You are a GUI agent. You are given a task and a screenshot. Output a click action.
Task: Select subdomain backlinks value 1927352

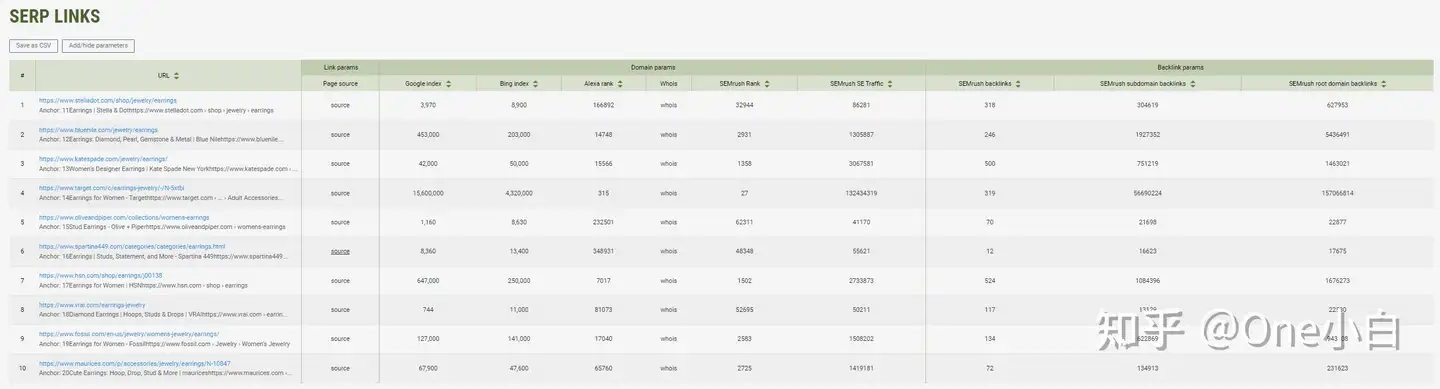(1147, 134)
